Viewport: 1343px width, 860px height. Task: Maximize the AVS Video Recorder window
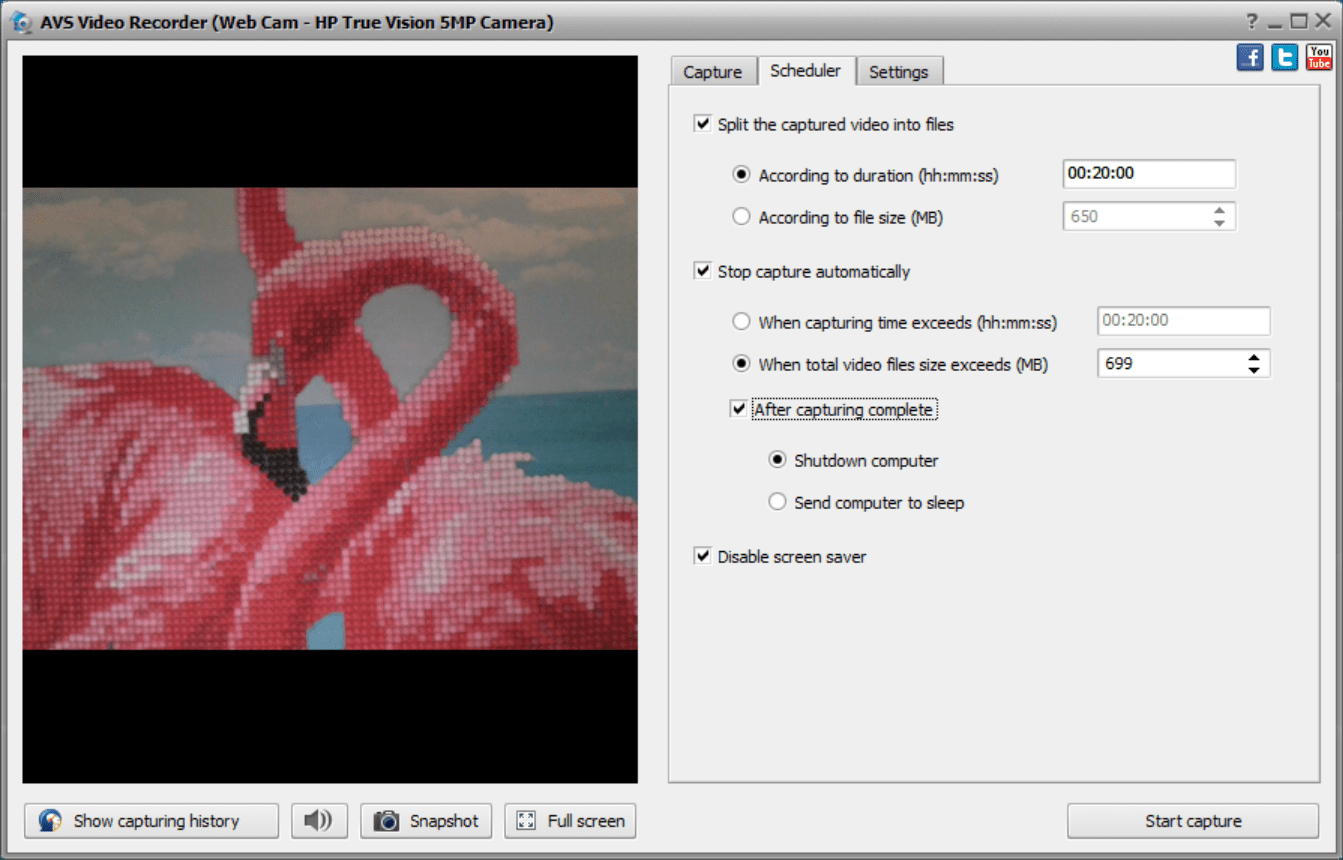(x=1299, y=21)
